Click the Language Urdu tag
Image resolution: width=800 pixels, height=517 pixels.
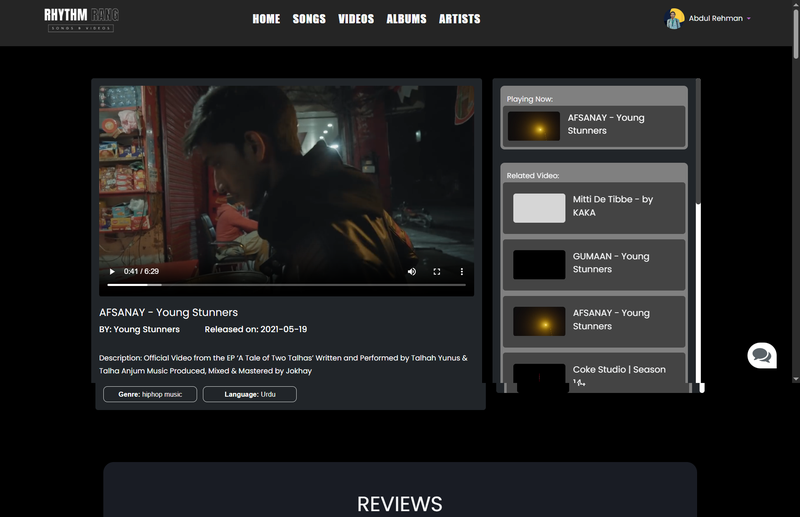coord(249,394)
